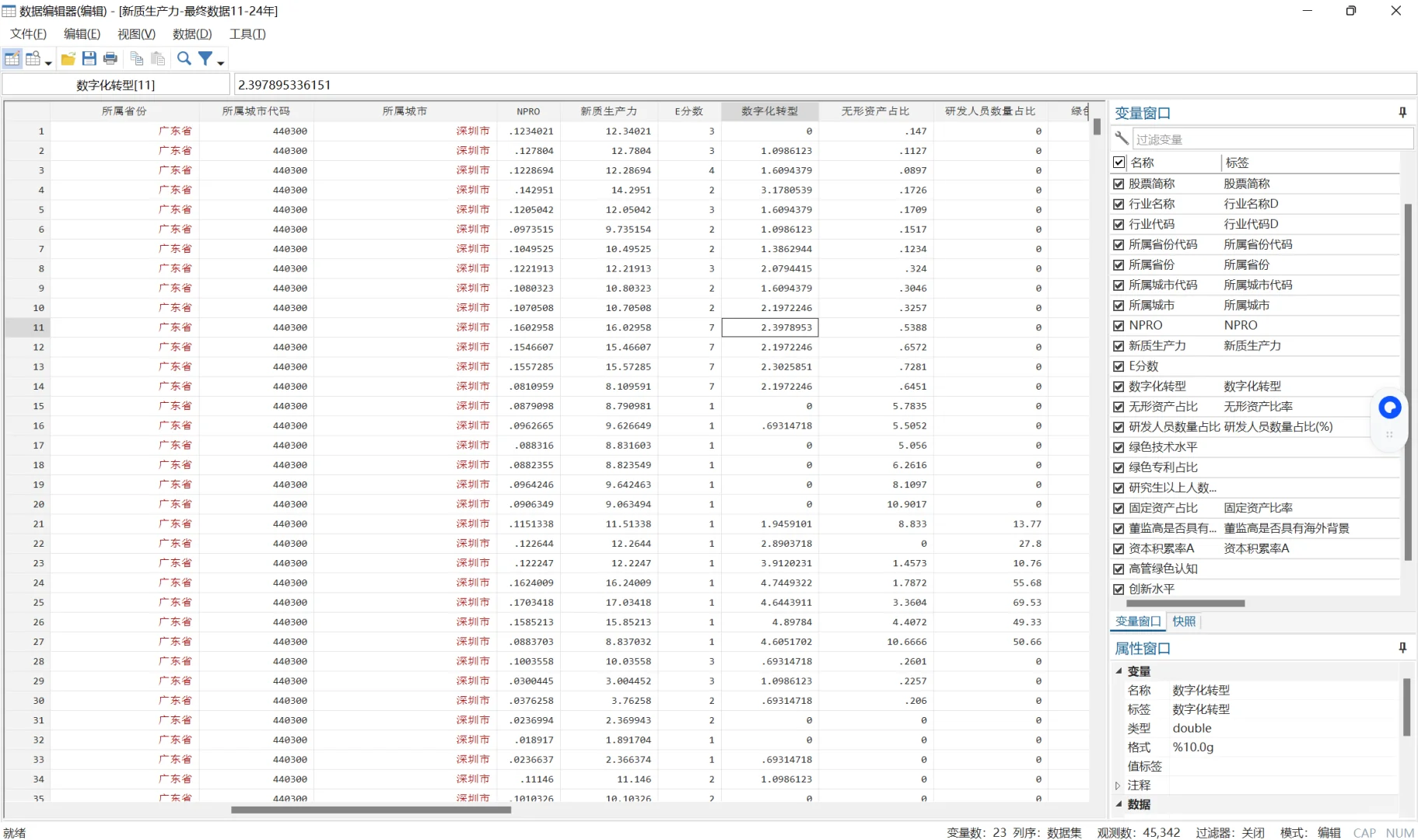Collapse the 数据 section in 属性窗口
The height and width of the screenshot is (840, 1418).
pyautogui.click(x=1119, y=804)
